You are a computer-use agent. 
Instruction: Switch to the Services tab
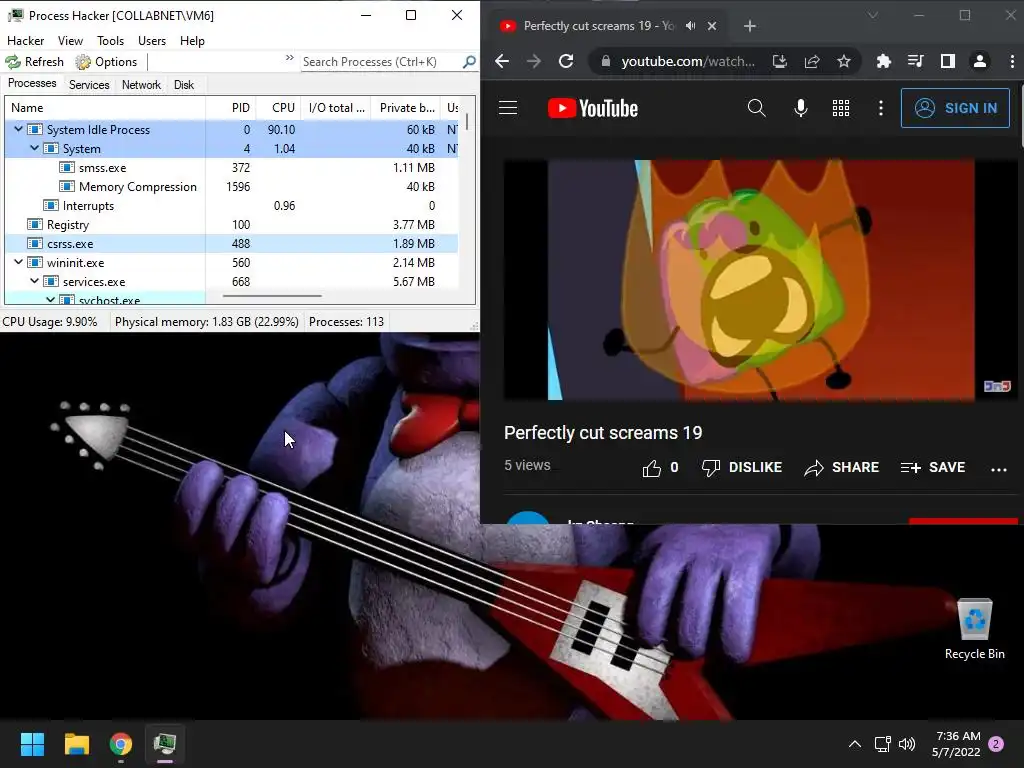(89, 85)
